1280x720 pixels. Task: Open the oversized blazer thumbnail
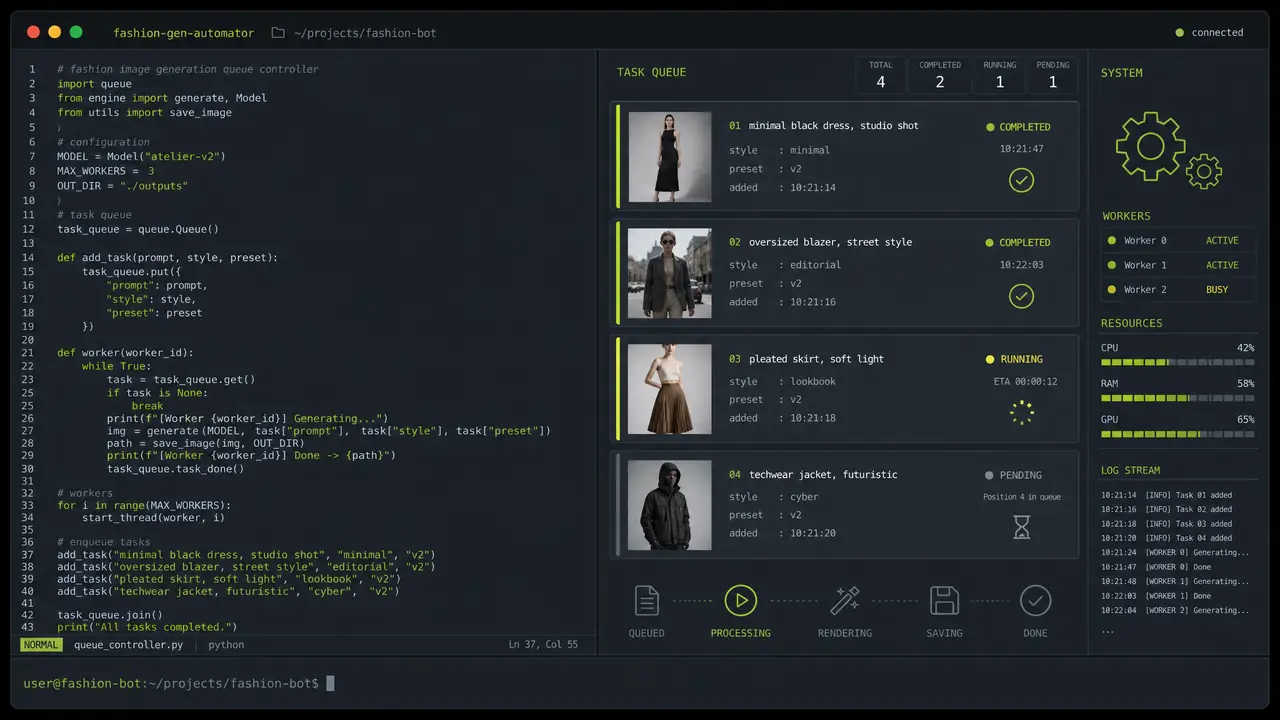click(x=669, y=273)
